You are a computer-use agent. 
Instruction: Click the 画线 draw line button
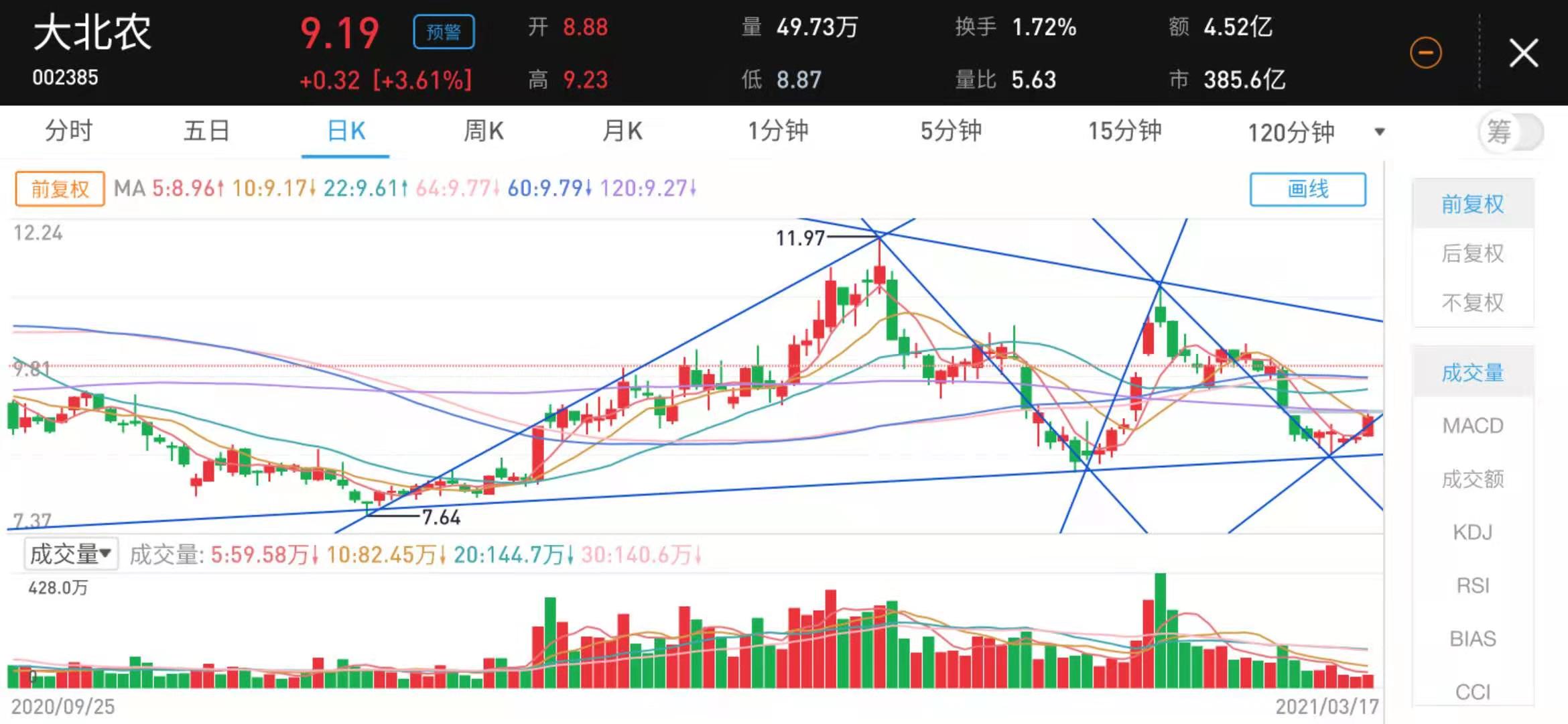tap(1307, 189)
